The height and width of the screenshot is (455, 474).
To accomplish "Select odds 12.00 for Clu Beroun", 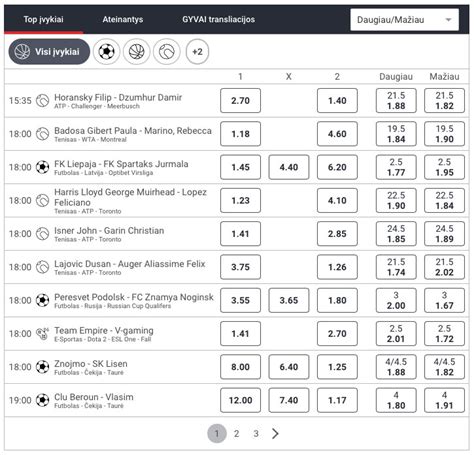I will (x=240, y=400).
